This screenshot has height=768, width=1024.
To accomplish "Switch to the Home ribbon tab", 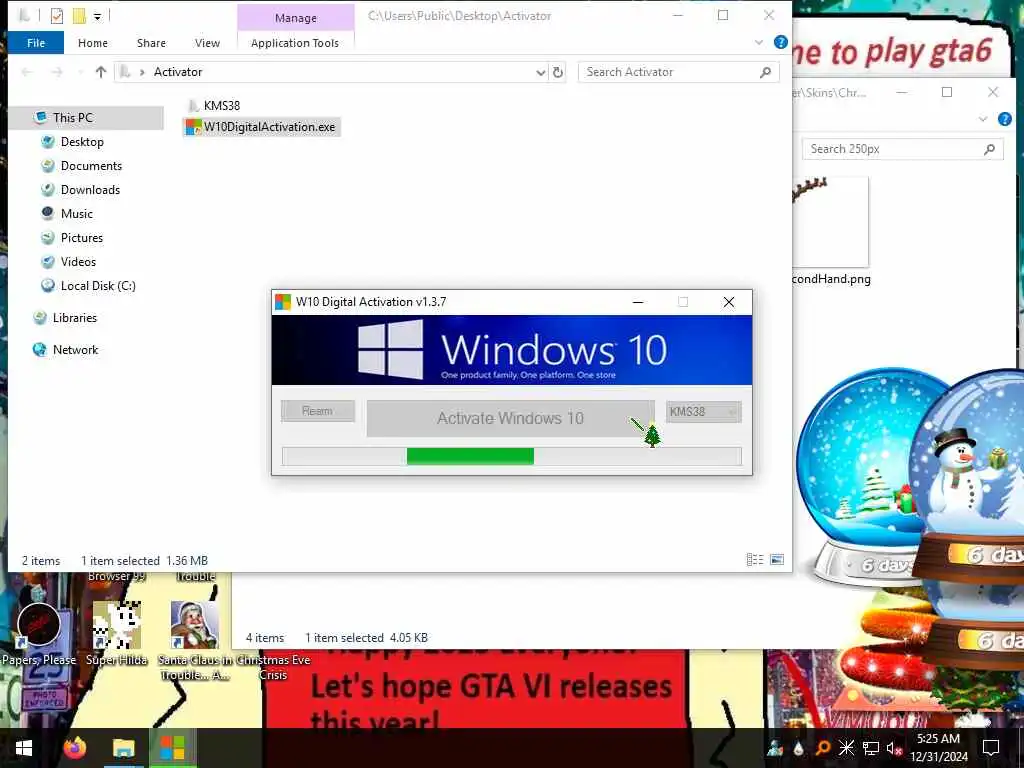I will 93,43.
